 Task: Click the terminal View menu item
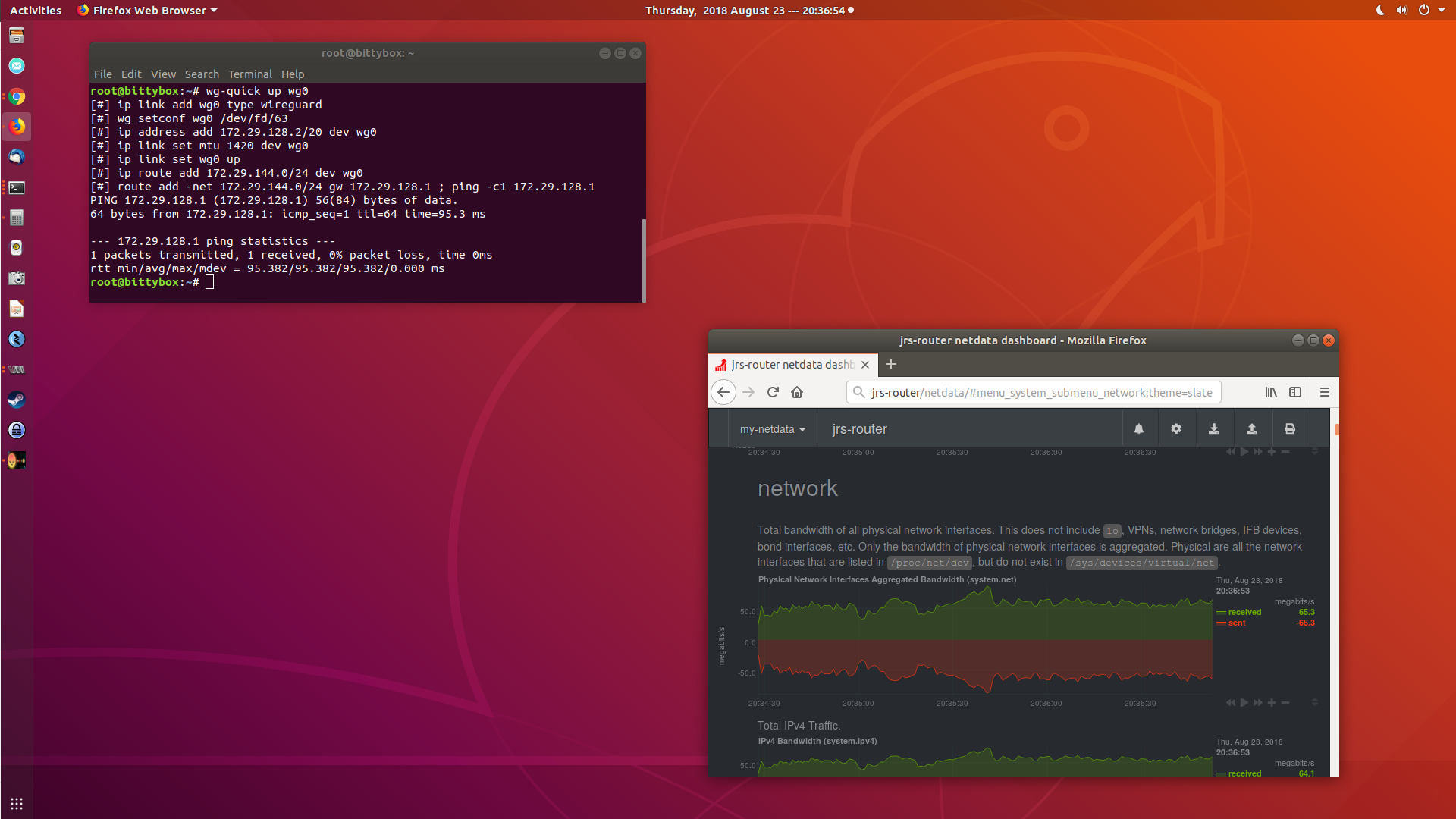point(162,73)
